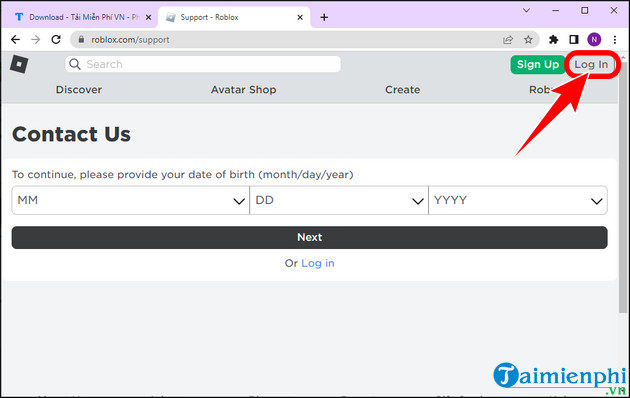This screenshot has width=630, height=398.
Task: Click the padlock site info icon
Action: 82,39
